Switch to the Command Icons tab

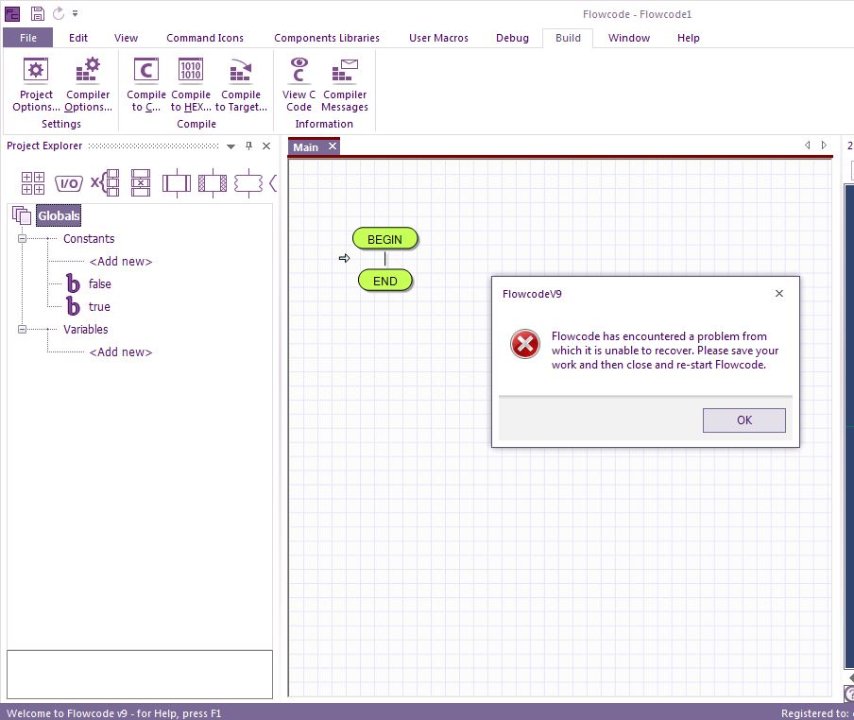coord(205,38)
